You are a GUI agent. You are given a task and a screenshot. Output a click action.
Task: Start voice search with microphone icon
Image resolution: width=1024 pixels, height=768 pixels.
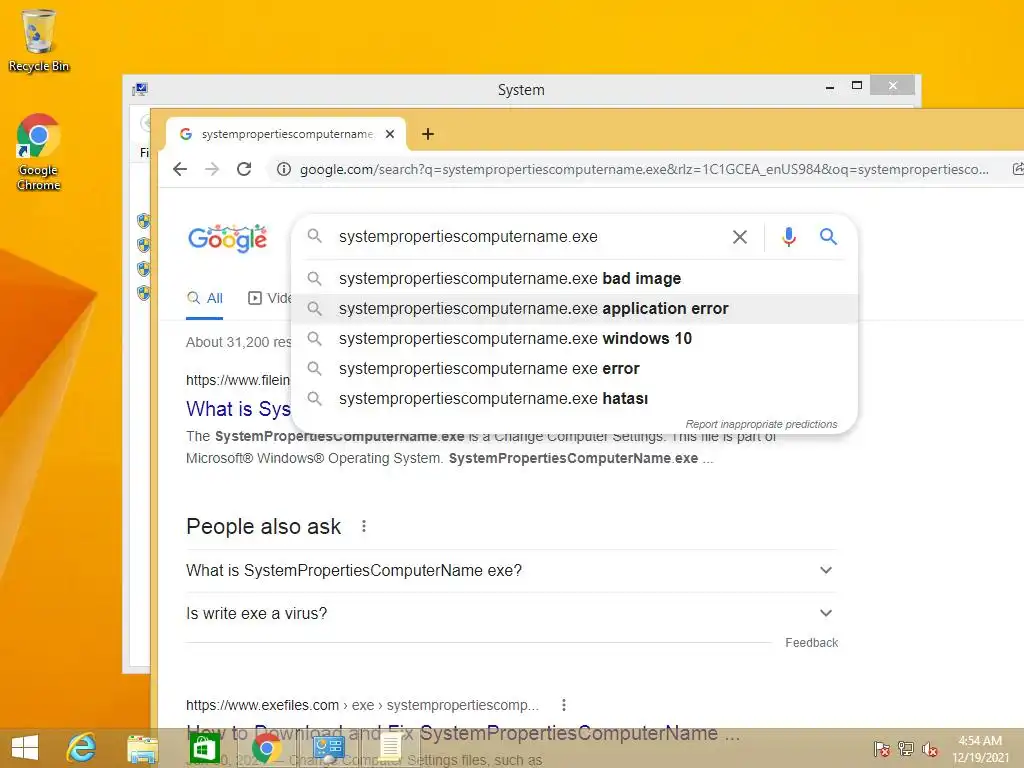tap(789, 236)
